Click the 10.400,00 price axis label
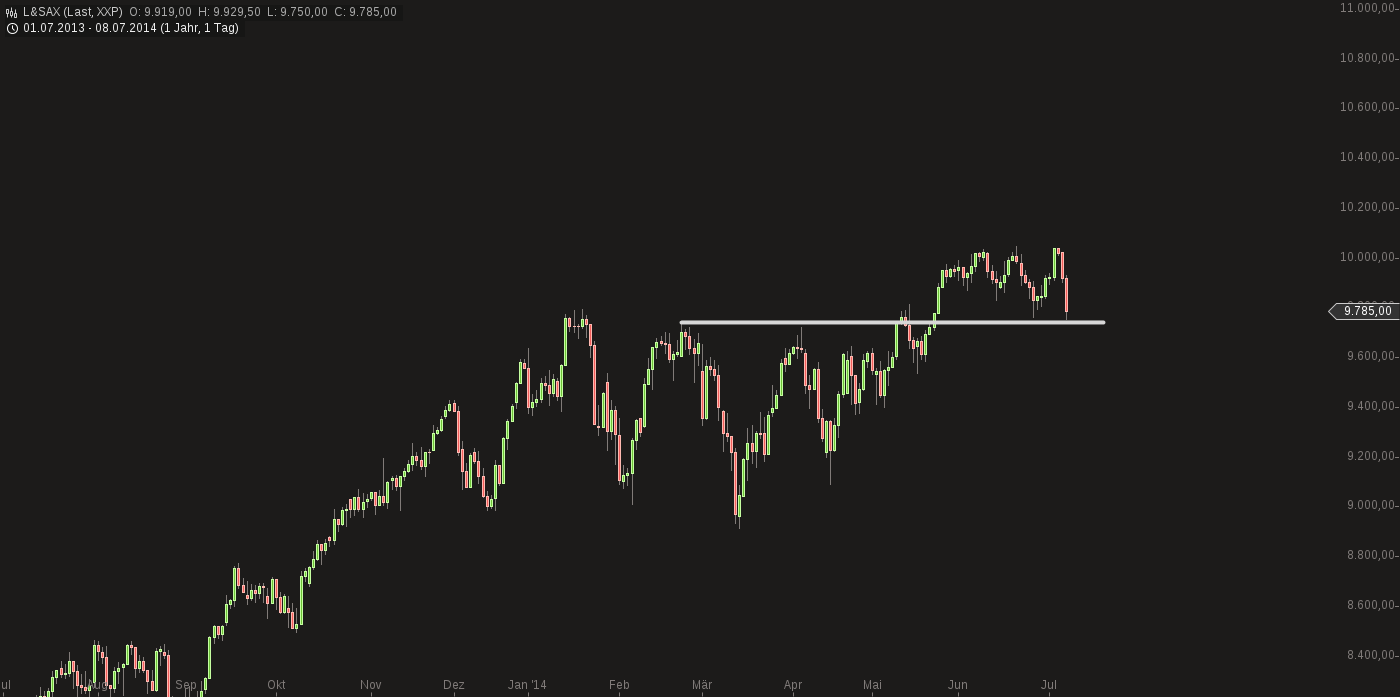Screen dimensions: 1400x697 1367,157
